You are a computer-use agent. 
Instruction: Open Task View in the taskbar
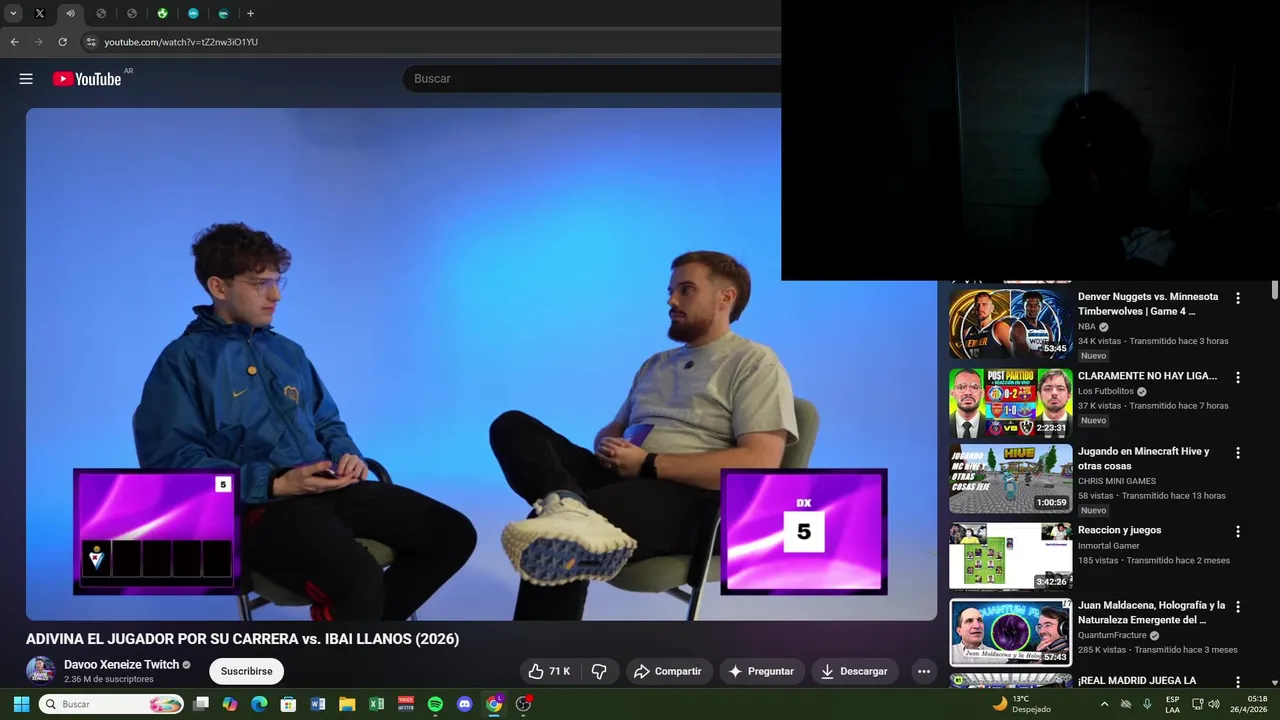point(201,704)
